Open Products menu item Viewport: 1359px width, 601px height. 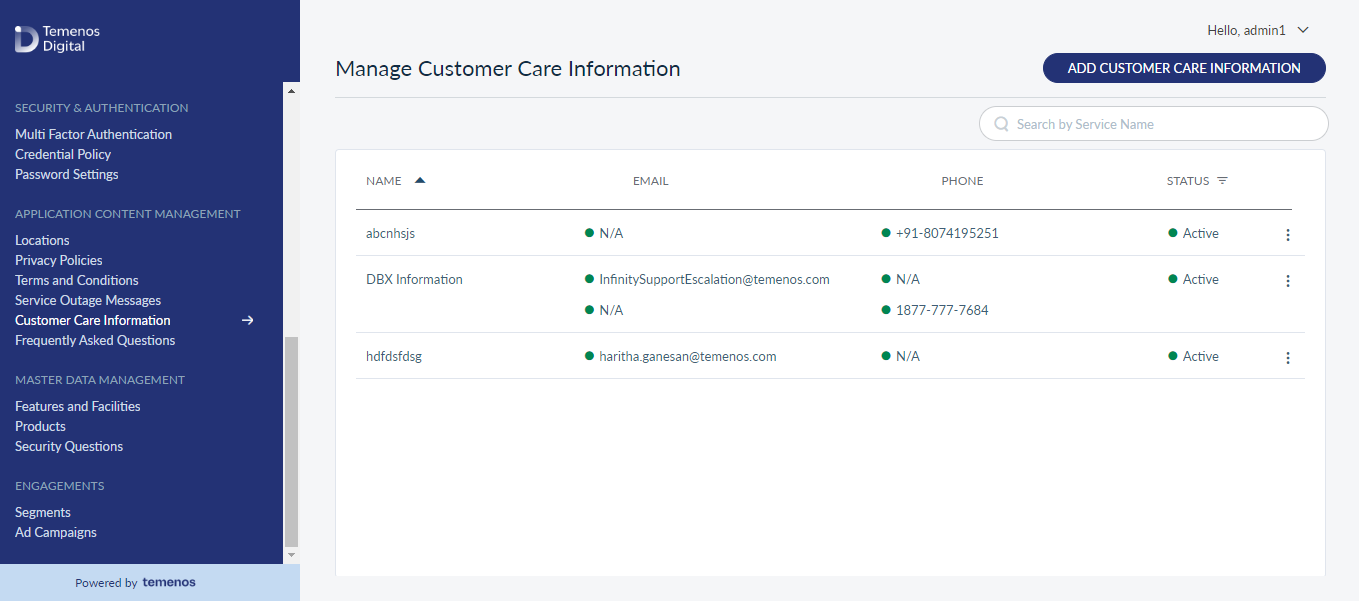(40, 426)
